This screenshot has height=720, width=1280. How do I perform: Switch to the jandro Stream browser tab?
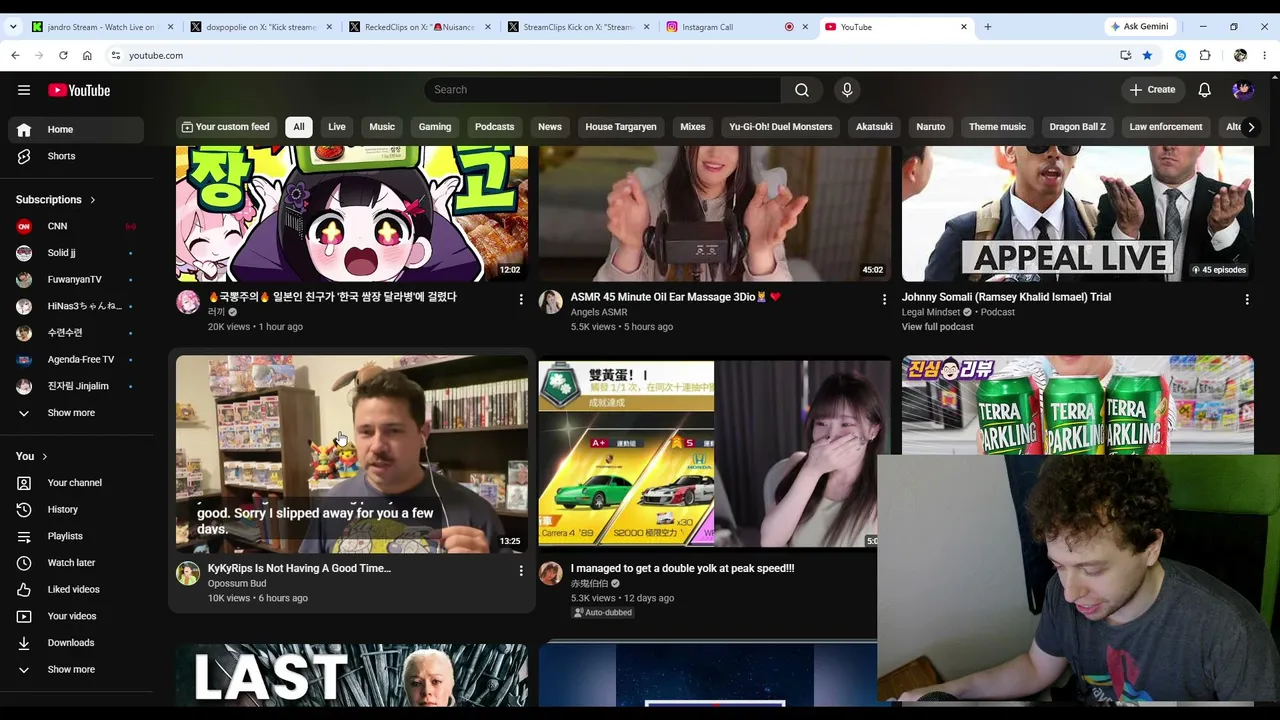tap(100, 27)
